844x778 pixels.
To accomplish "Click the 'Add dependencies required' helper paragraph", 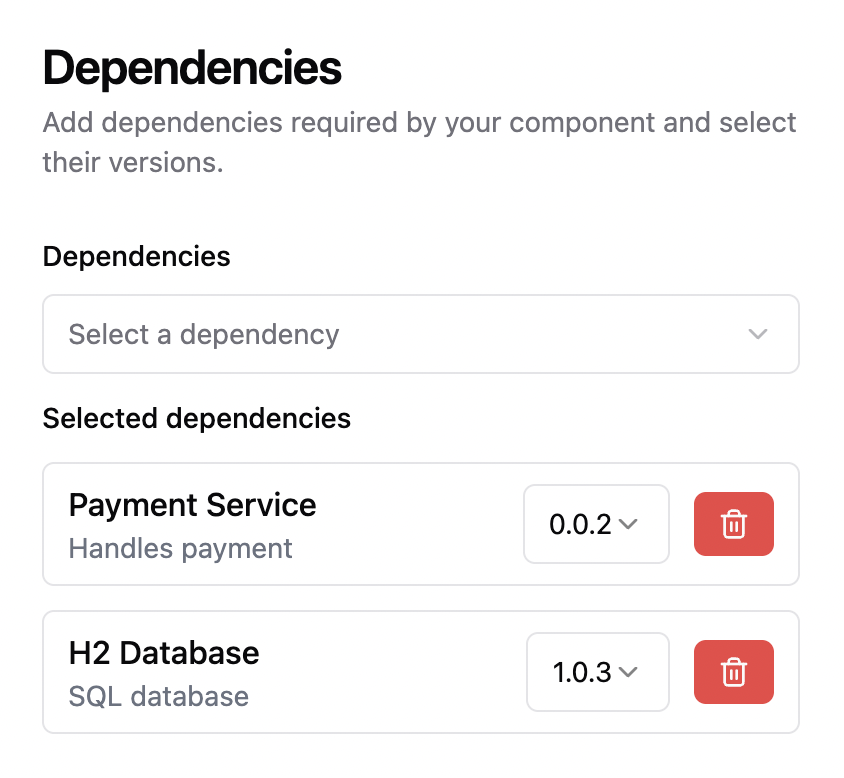I will [419, 142].
